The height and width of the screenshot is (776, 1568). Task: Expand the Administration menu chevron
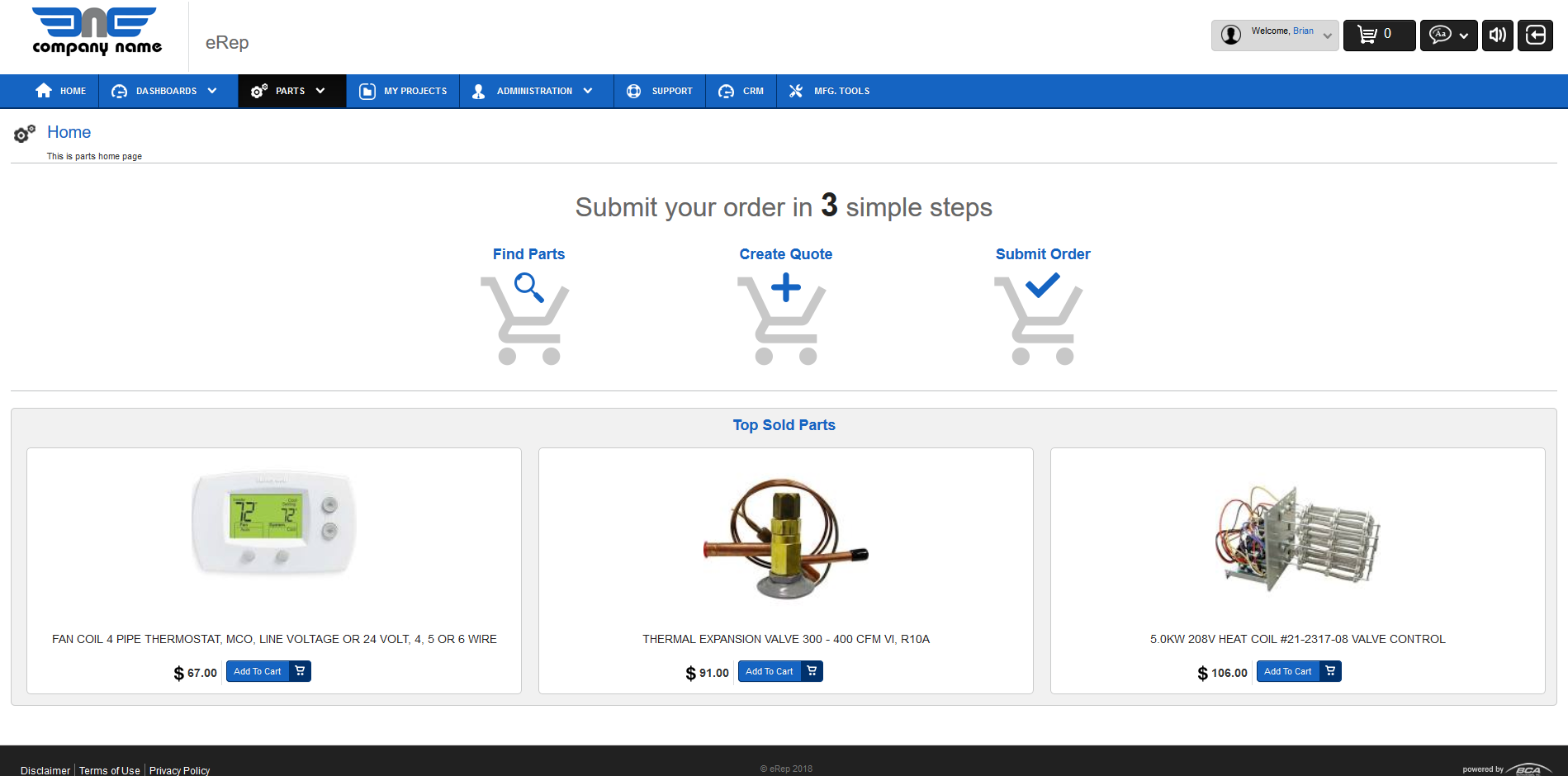588,91
